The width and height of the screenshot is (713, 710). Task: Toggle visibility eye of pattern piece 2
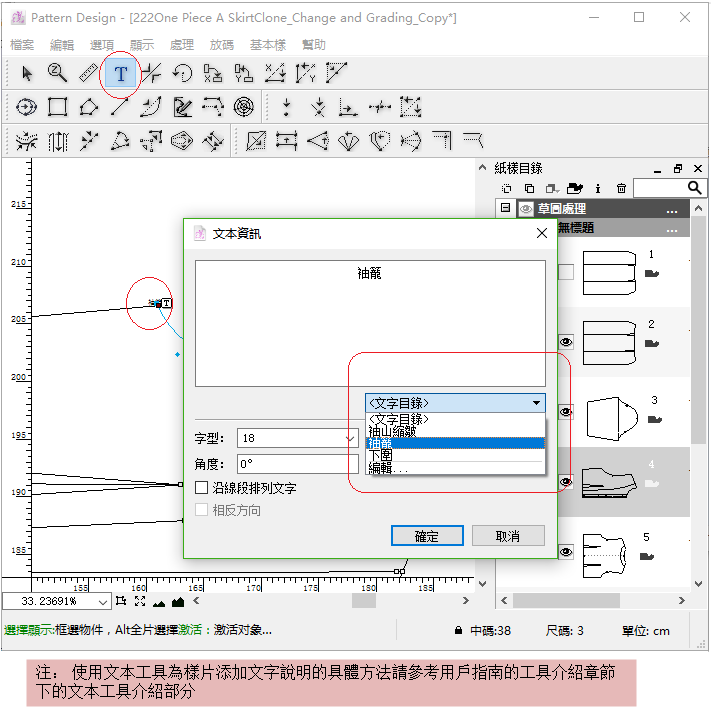pyautogui.click(x=566, y=342)
